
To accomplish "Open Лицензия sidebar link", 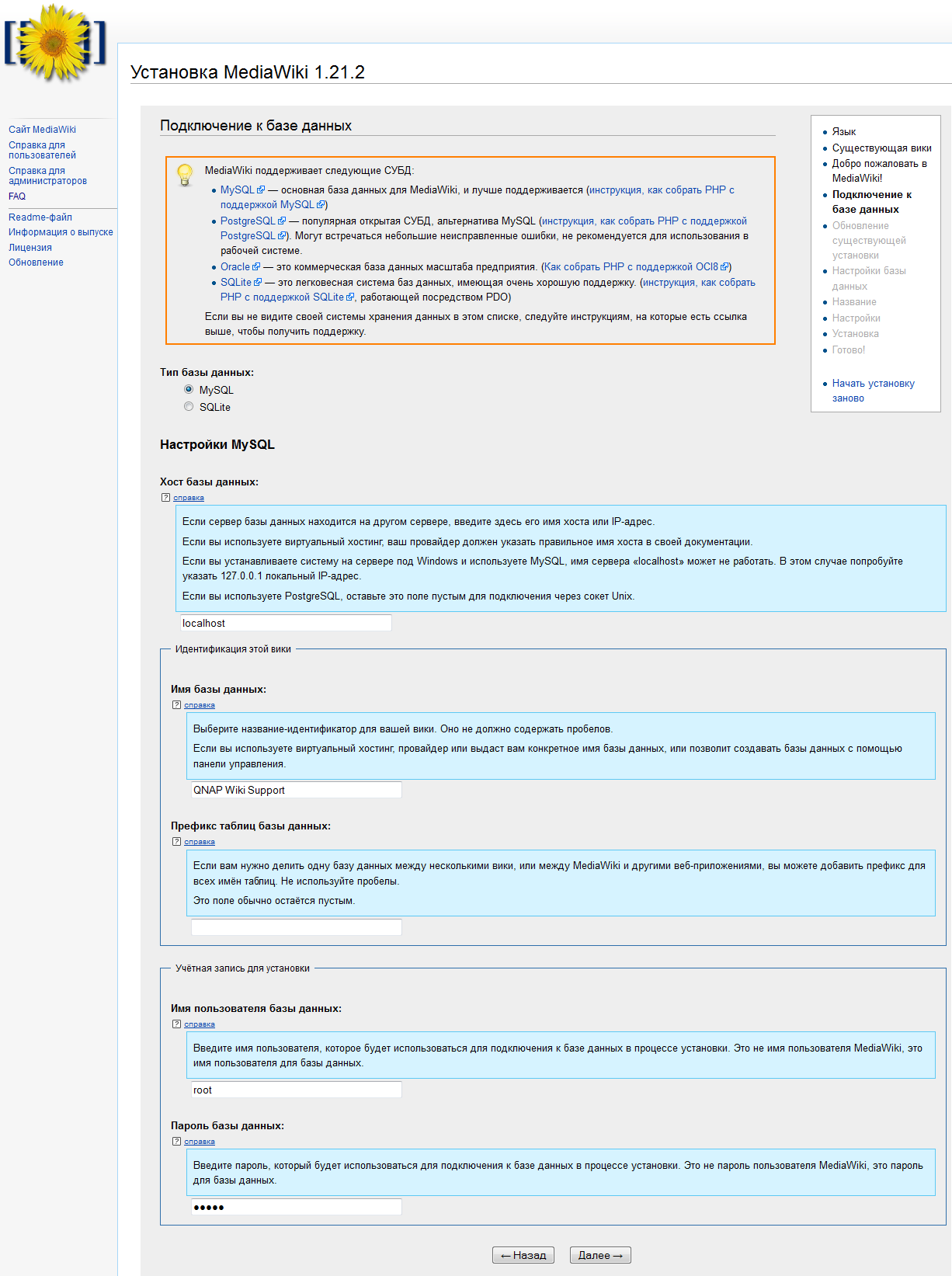I will (x=30, y=248).
